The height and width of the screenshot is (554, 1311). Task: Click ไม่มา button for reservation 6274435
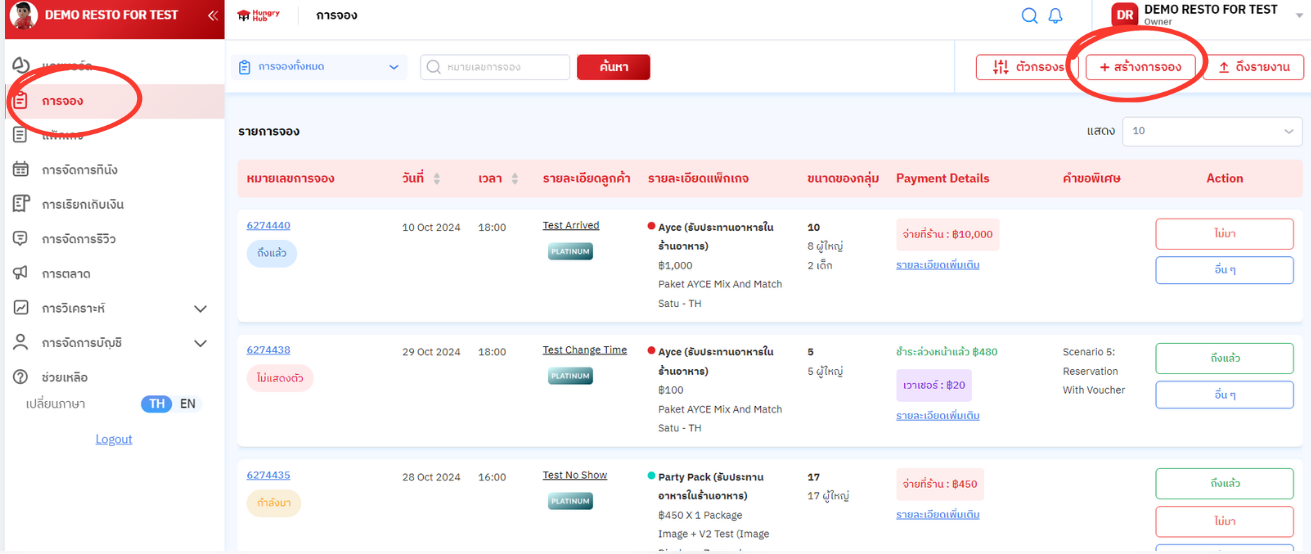click(1224, 521)
